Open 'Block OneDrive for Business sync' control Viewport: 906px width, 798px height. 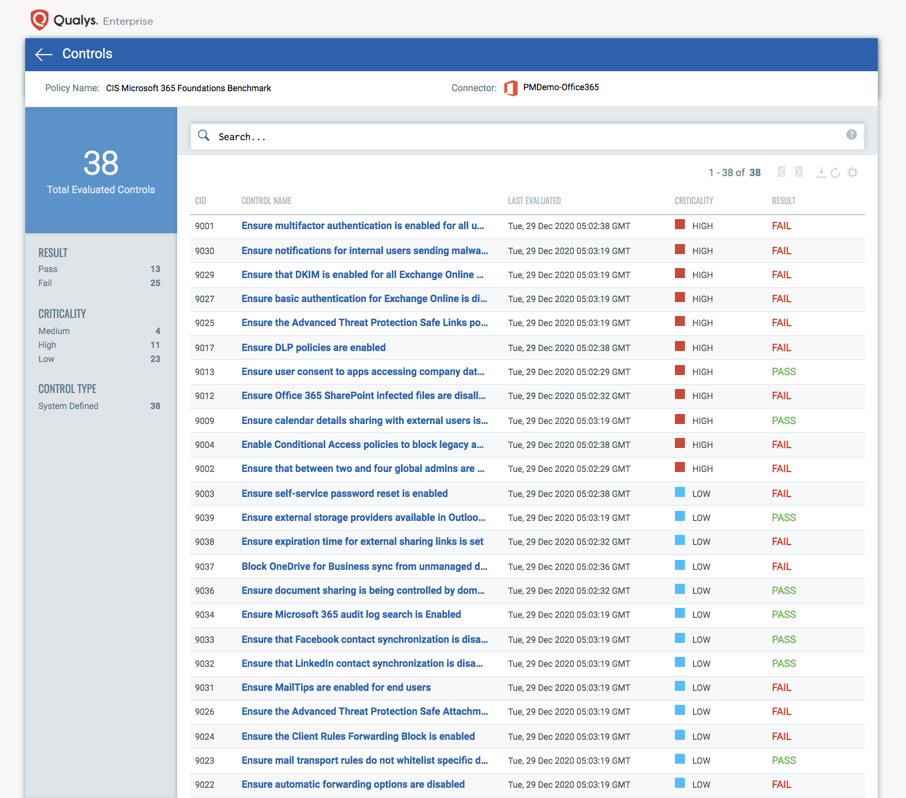coord(364,567)
